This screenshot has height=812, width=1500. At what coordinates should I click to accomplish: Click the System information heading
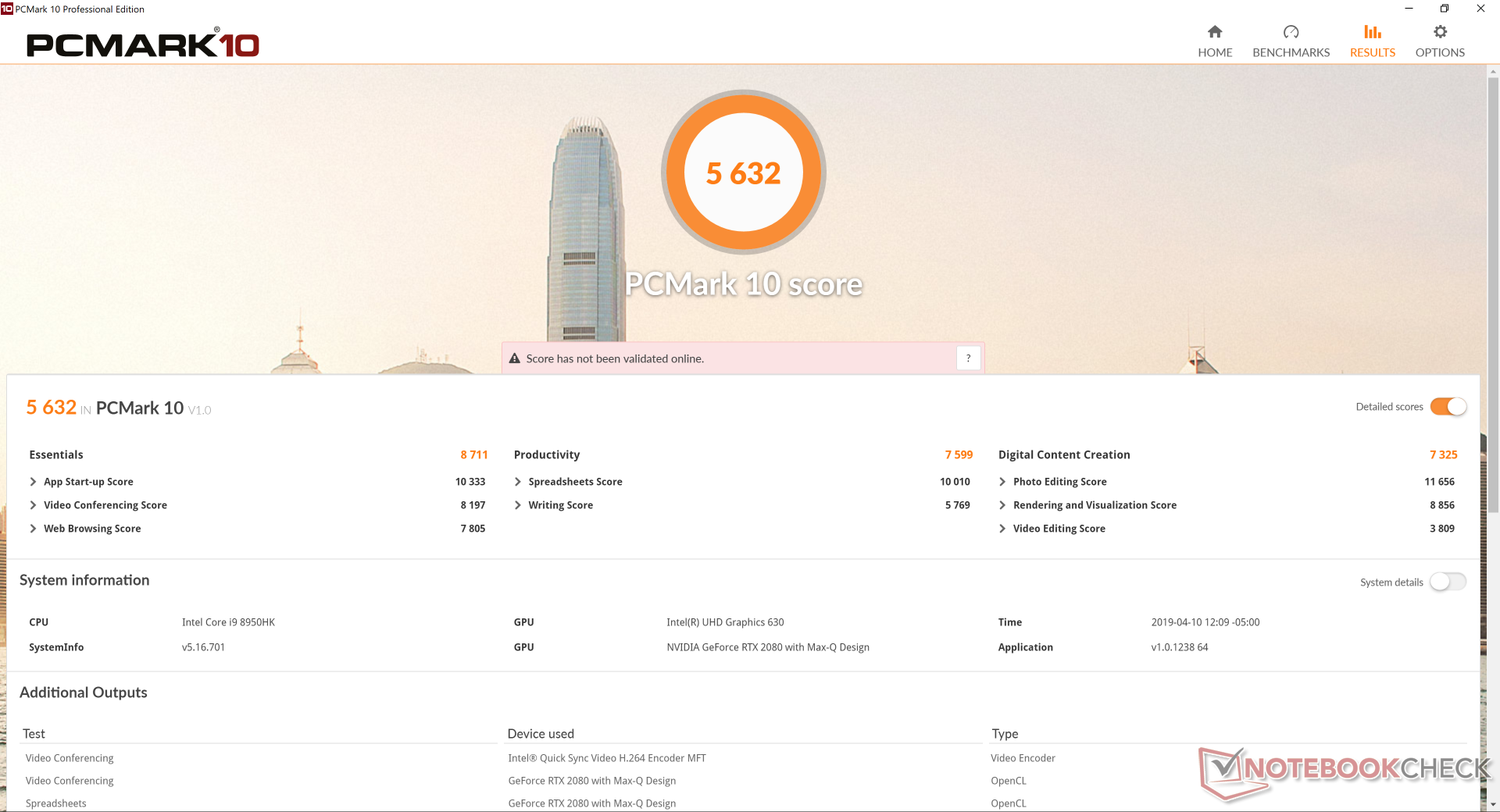(84, 580)
